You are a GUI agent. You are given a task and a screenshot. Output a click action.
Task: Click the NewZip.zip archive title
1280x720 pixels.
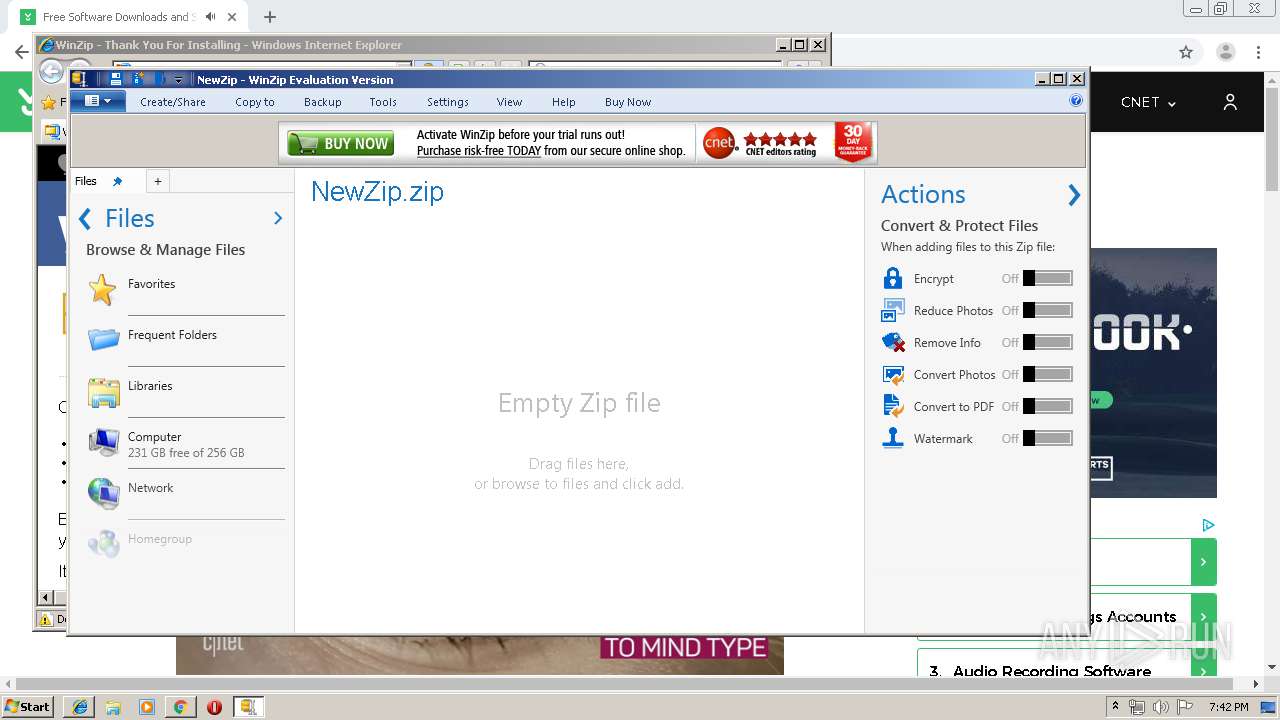tap(377, 192)
